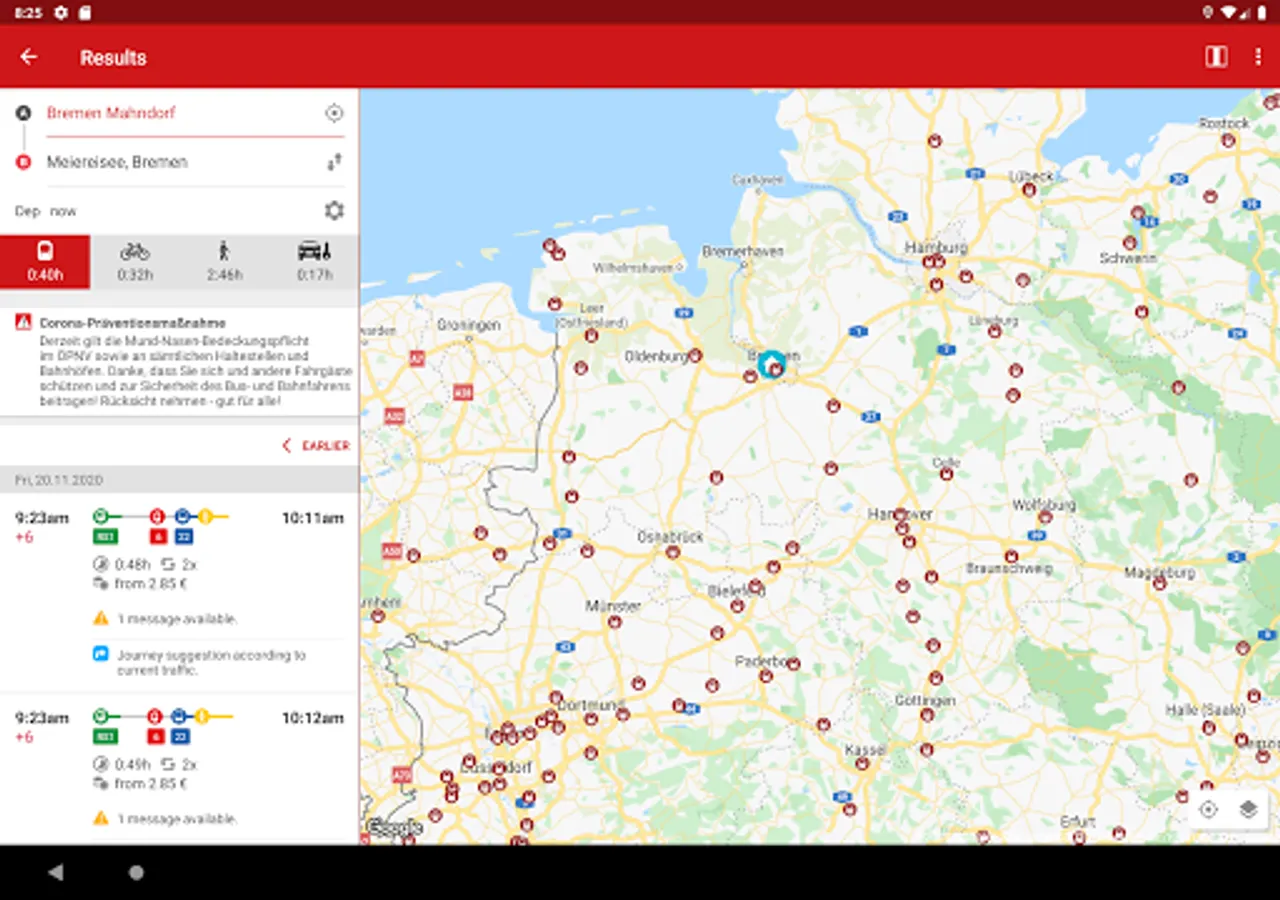Toggle the split map/list view icon
This screenshot has width=1280, height=900.
[x=1216, y=57]
